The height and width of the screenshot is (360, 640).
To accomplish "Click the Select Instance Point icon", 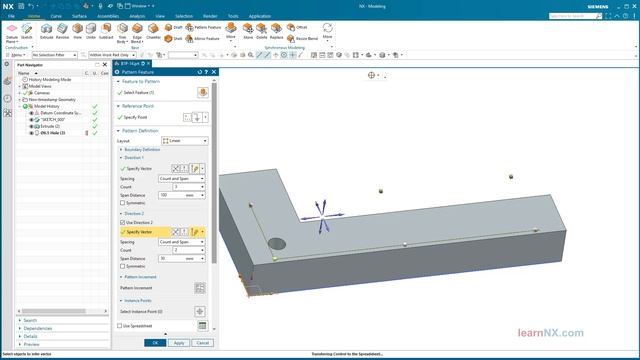I will point(200,311).
